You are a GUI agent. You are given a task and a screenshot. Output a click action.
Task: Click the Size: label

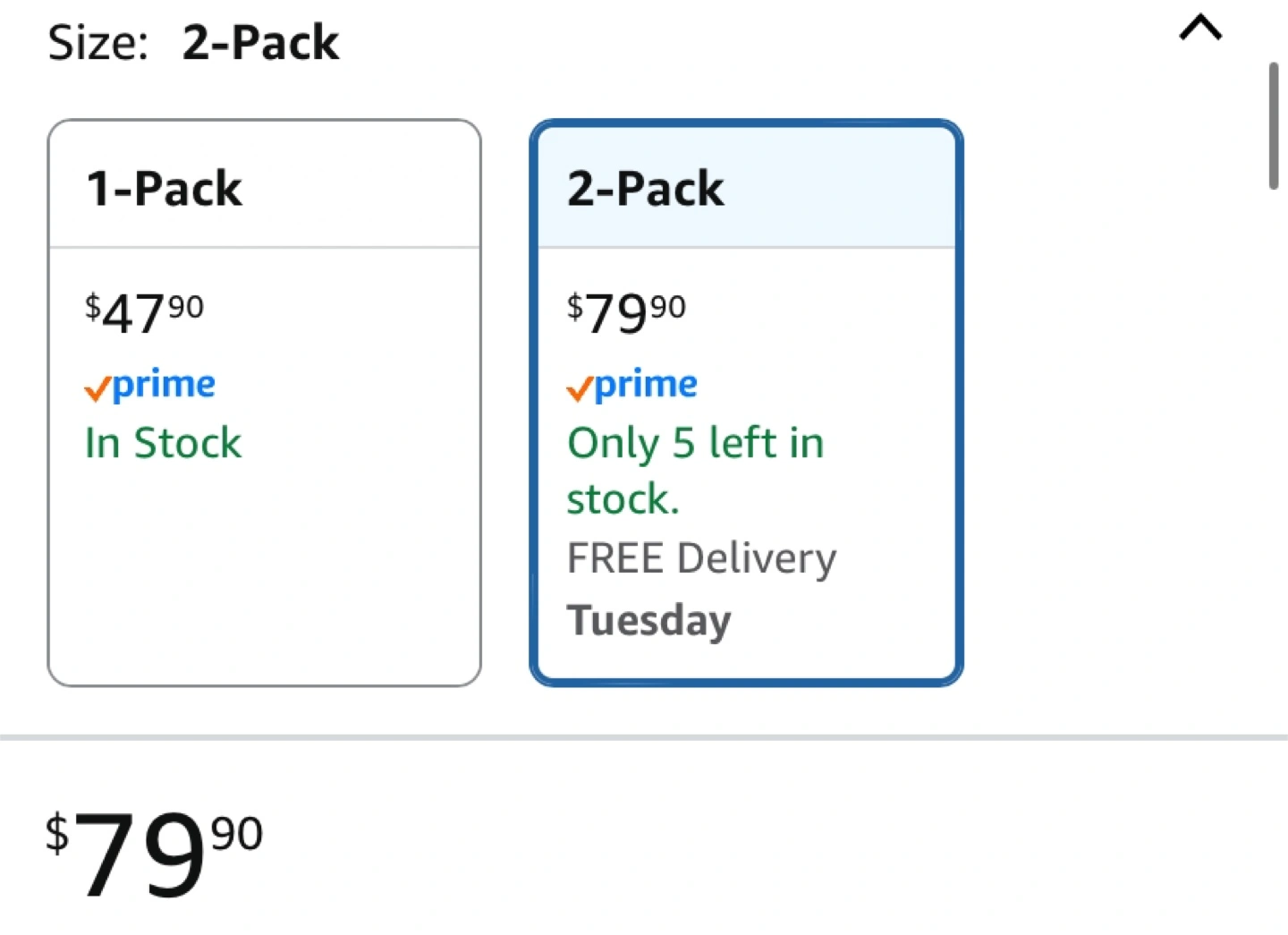[97, 43]
